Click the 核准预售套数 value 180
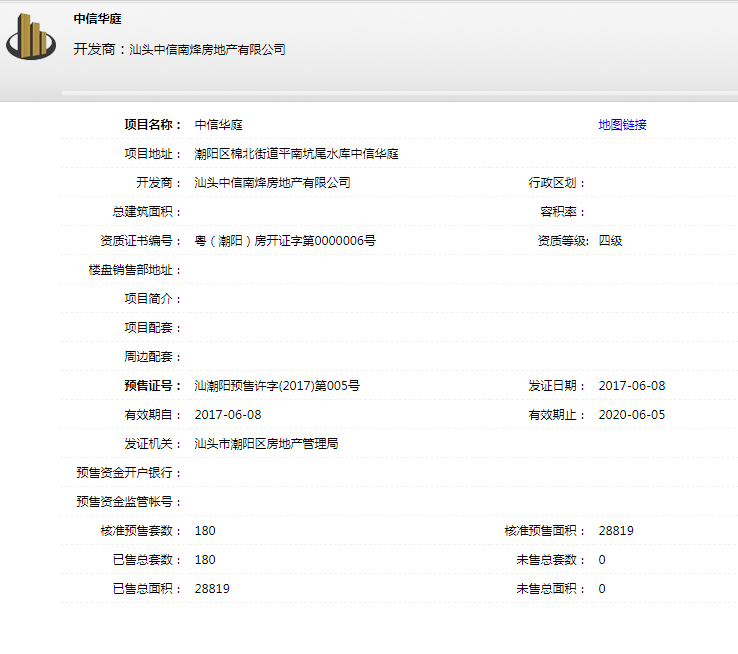The height and width of the screenshot is (654, 738). [205, 531]
